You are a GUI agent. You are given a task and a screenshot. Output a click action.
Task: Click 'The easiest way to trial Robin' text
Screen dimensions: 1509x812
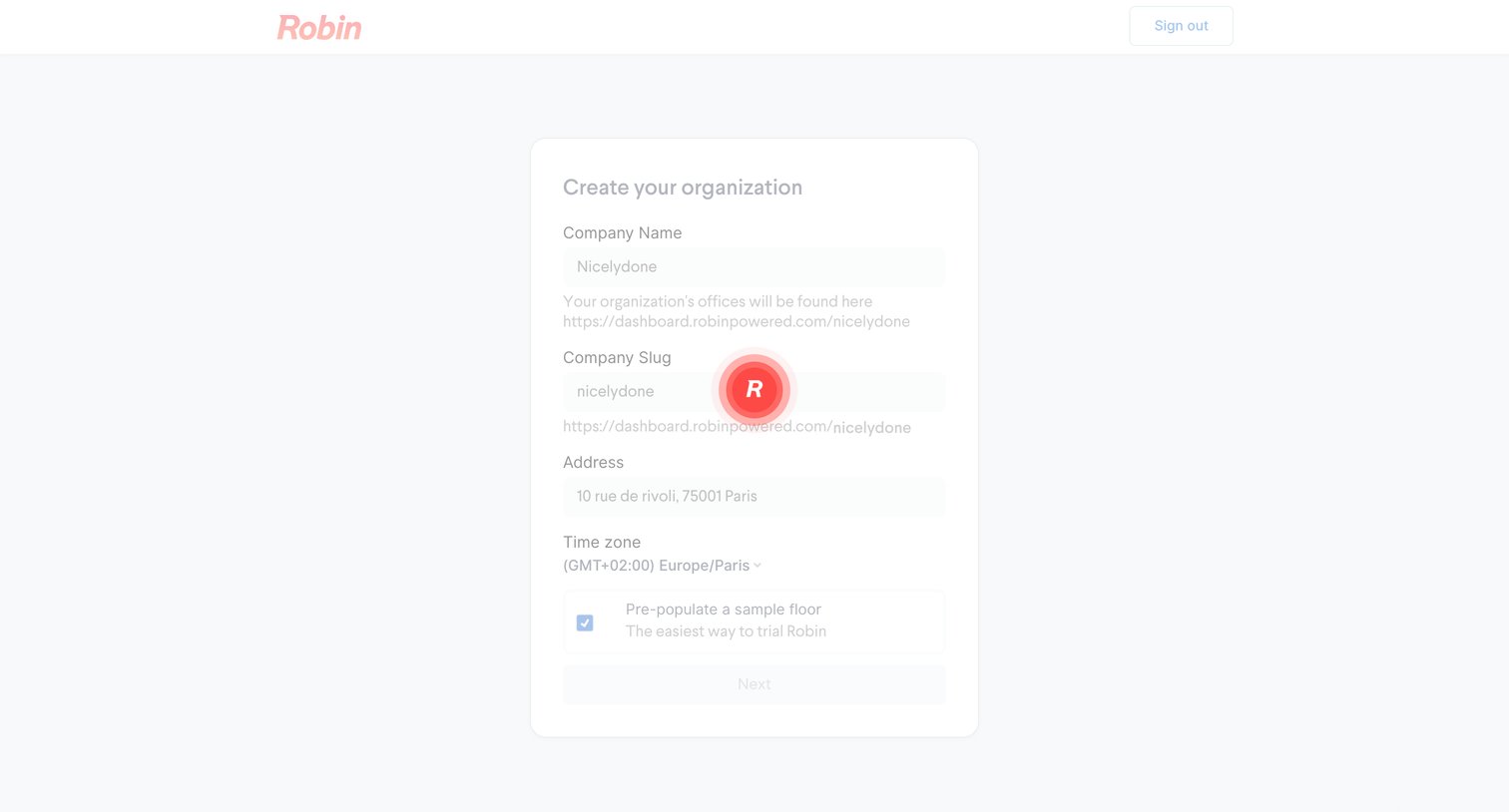[726, 631]
